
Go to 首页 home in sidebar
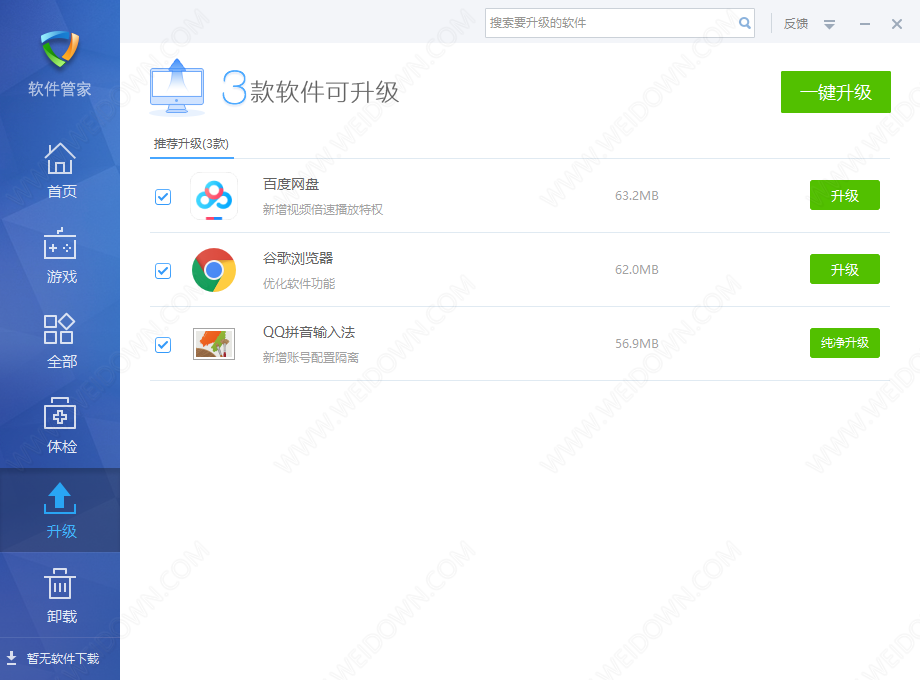(x=60, y=171)
